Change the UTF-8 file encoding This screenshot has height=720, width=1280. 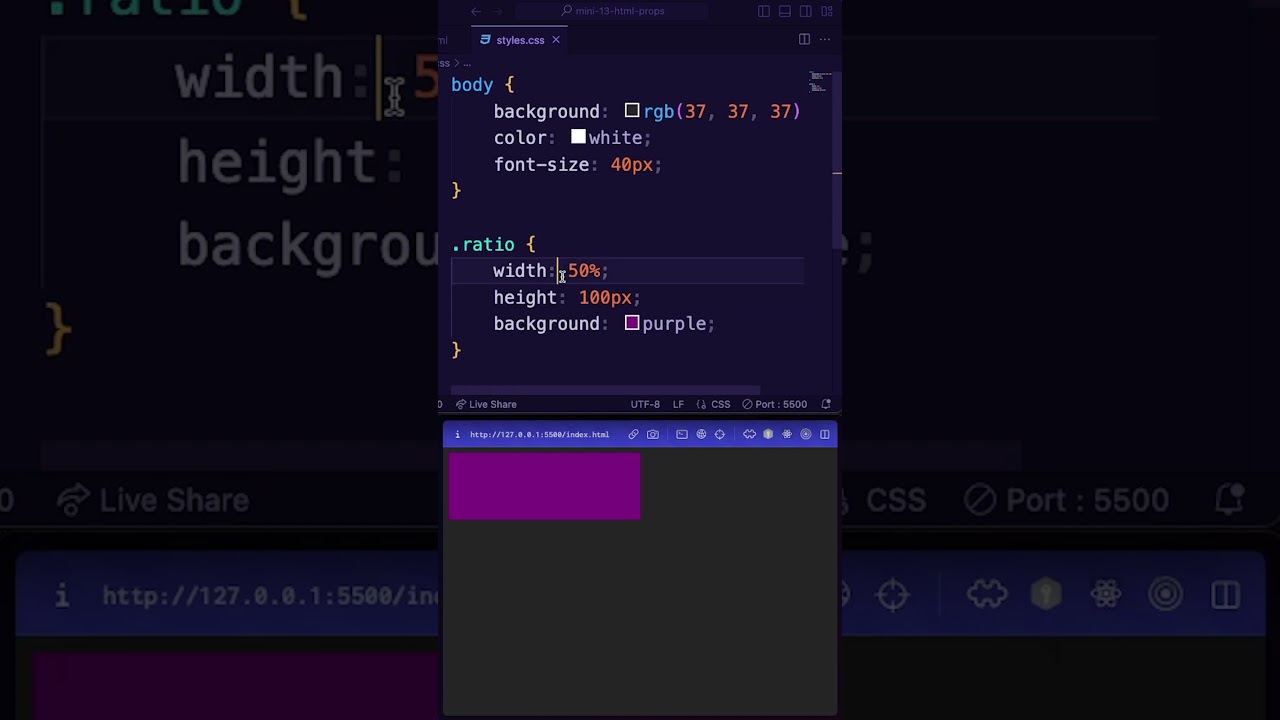tap(645, 404)
